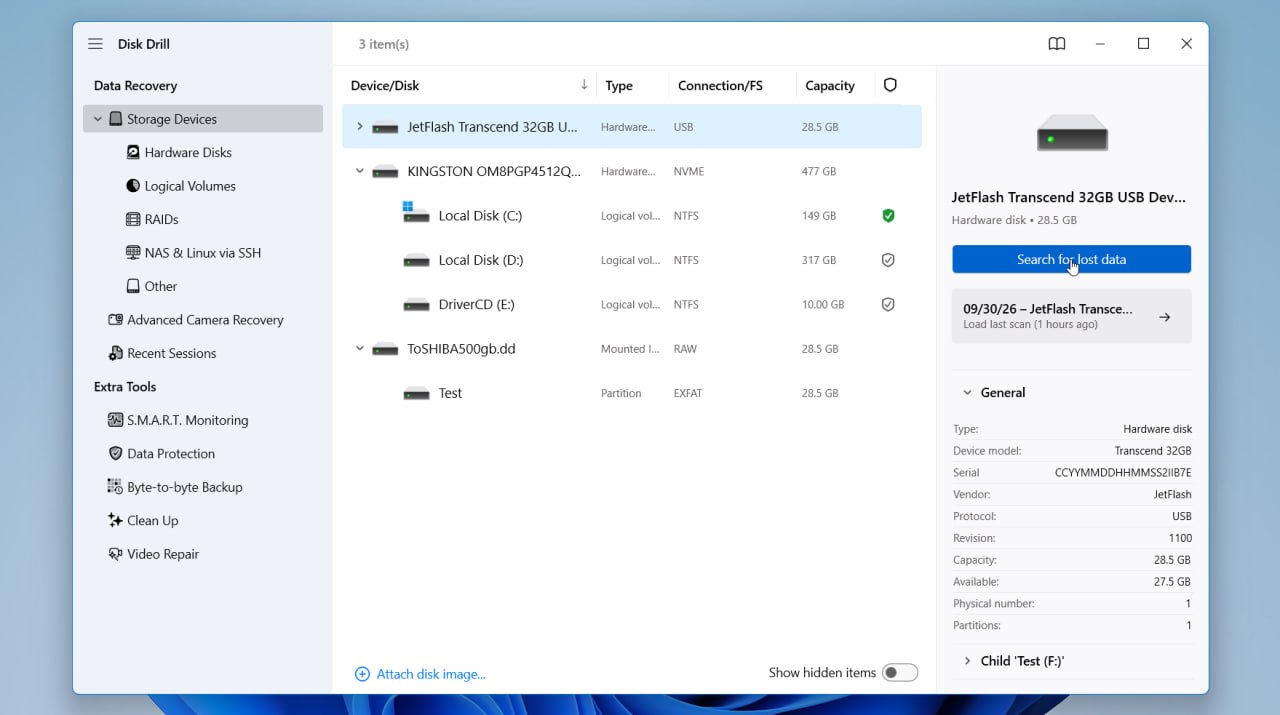Screen dimensions: 1280x715
Task: Select the DriverCD (E:) volume row
Action: click(632, 304)
